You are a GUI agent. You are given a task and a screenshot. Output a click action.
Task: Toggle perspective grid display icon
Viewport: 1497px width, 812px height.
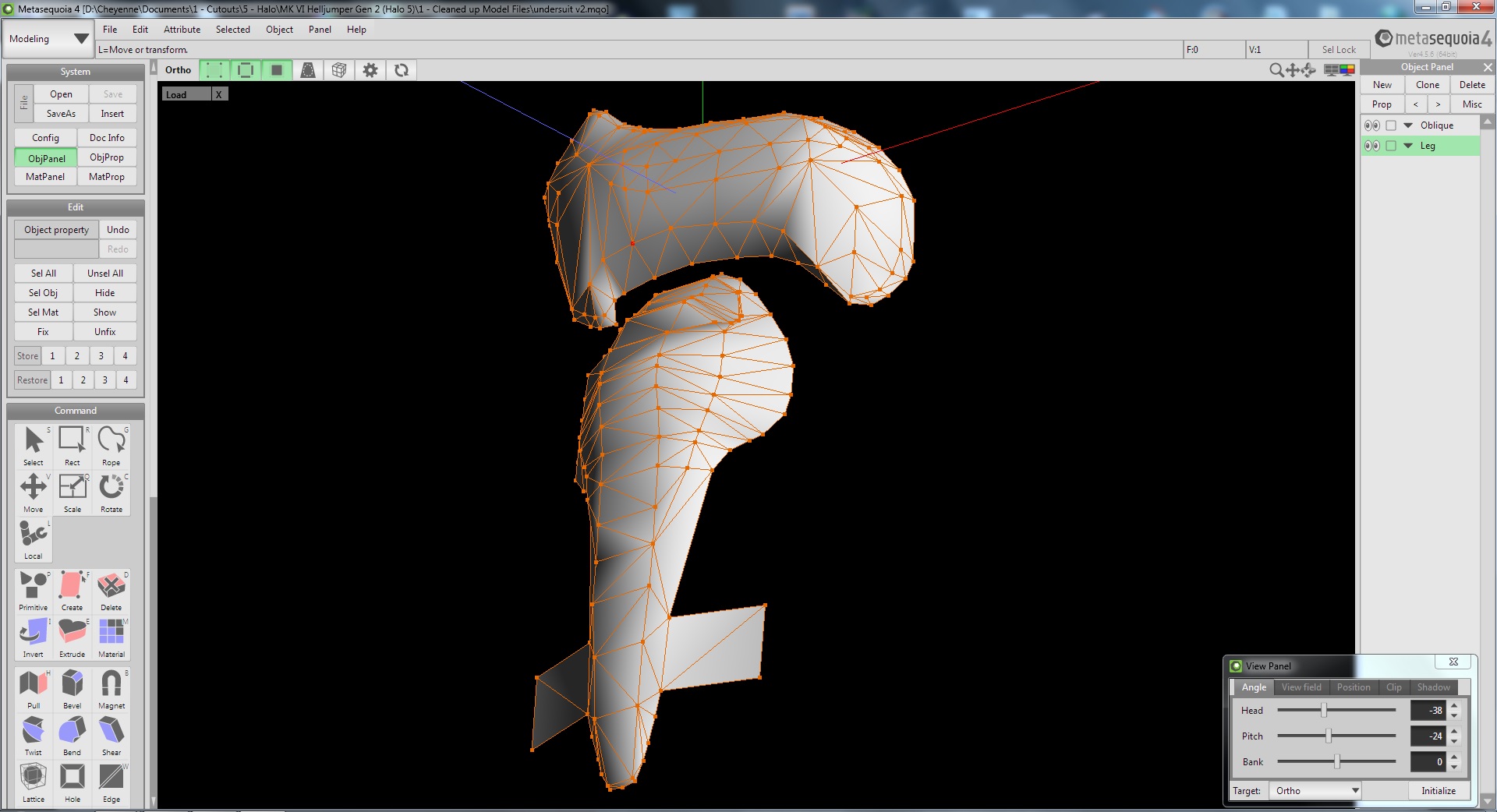click(x=308, y=70)
